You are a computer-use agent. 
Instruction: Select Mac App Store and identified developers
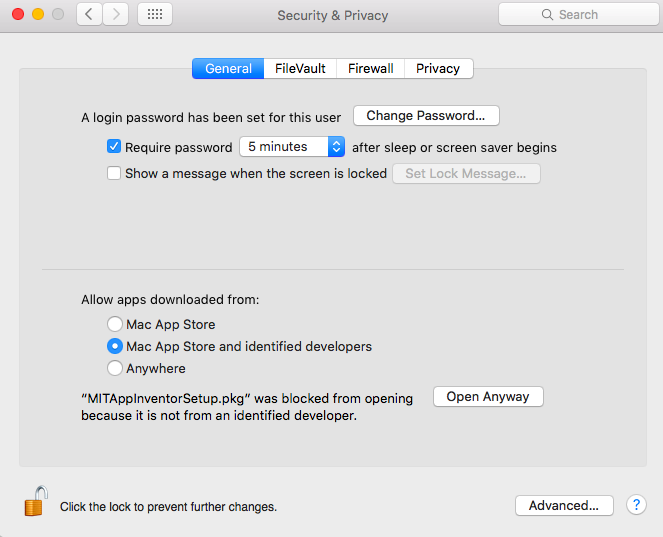tap(115, 346)
